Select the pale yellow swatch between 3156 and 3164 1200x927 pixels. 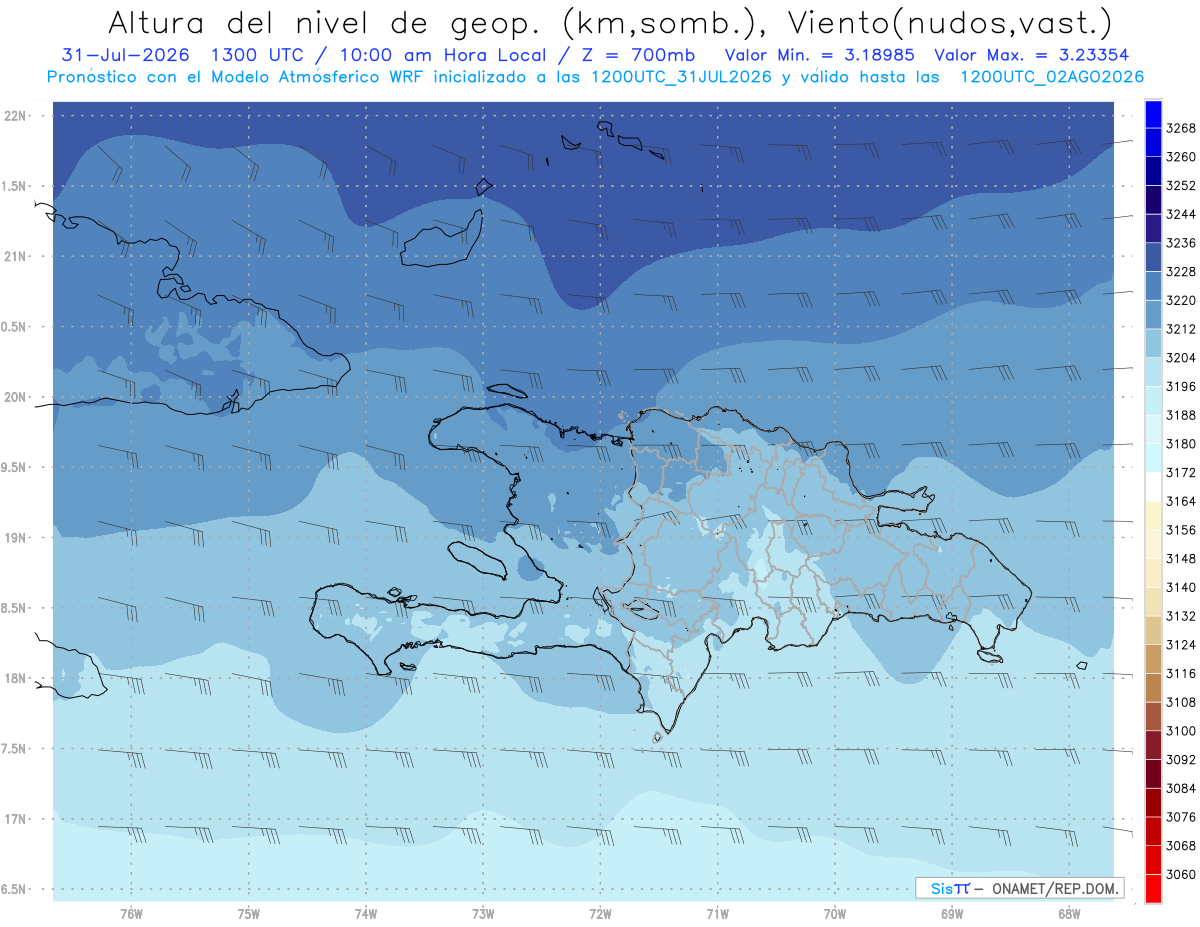[x=1153, y=515]
